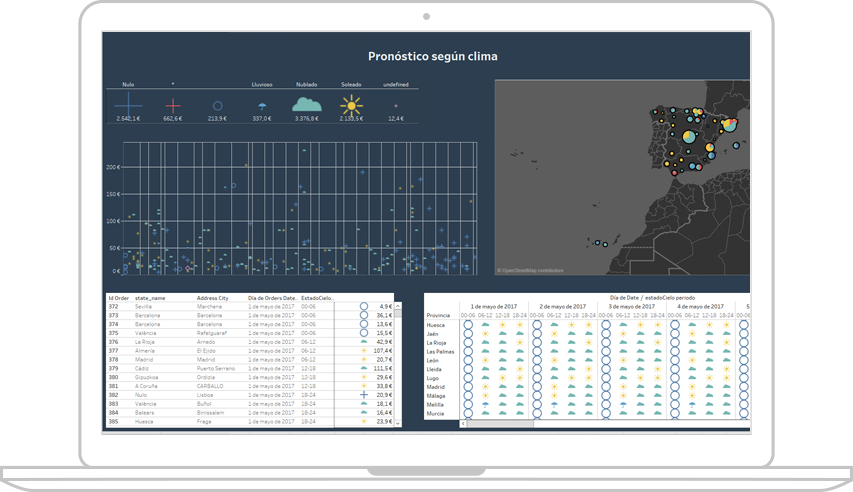This screenshot has height=492, width=853.
Task: Click the scroll down arrow of orders table
Action: pos(398,423)
